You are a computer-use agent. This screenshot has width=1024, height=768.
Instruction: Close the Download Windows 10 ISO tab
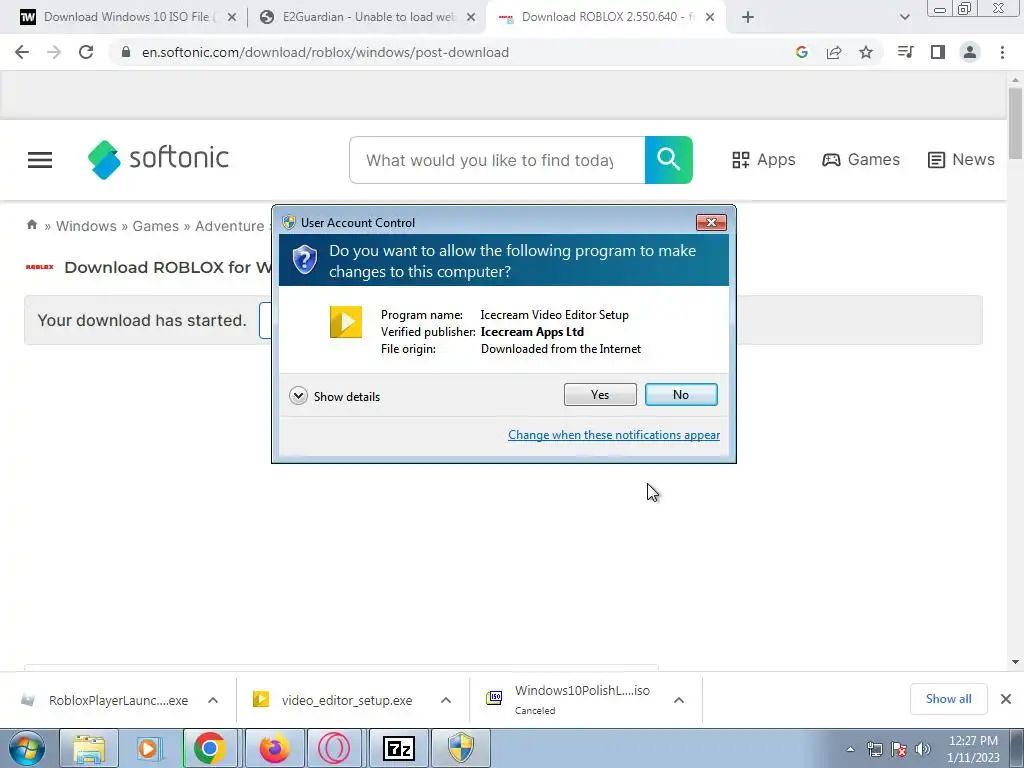tap(231, 18)
